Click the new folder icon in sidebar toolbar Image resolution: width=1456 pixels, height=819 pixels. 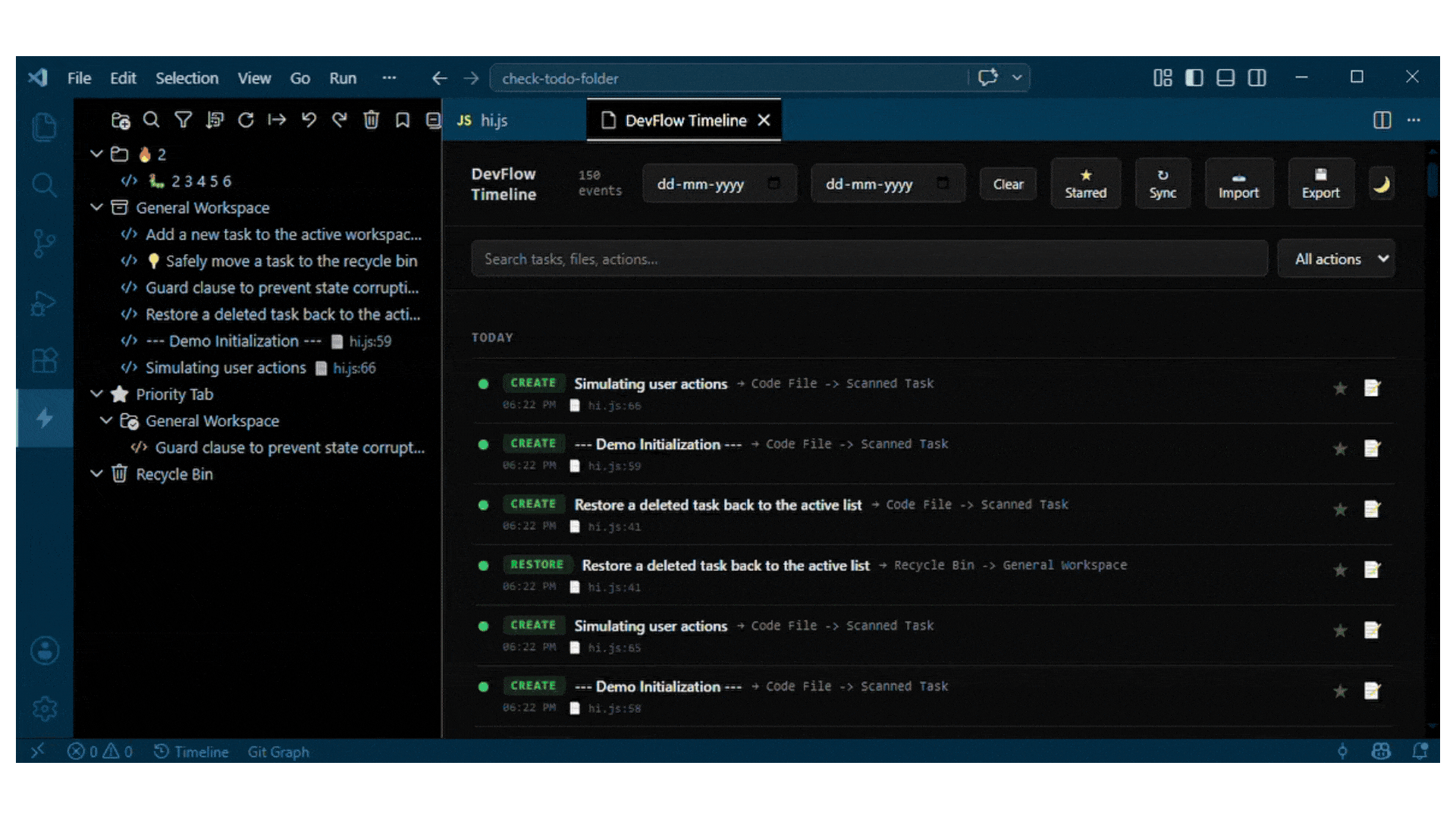tap(121, 120)
